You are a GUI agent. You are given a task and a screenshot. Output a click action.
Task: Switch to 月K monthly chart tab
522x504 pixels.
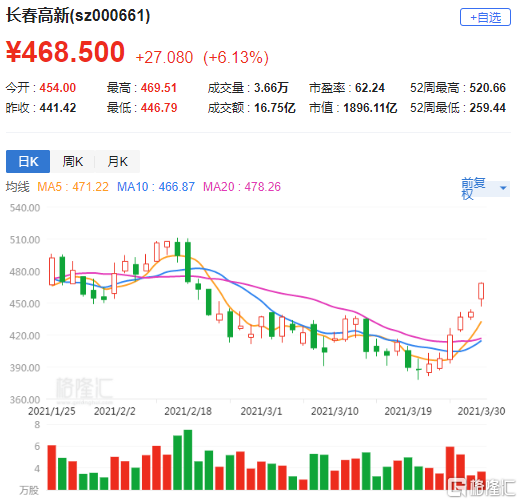(117, 162)
